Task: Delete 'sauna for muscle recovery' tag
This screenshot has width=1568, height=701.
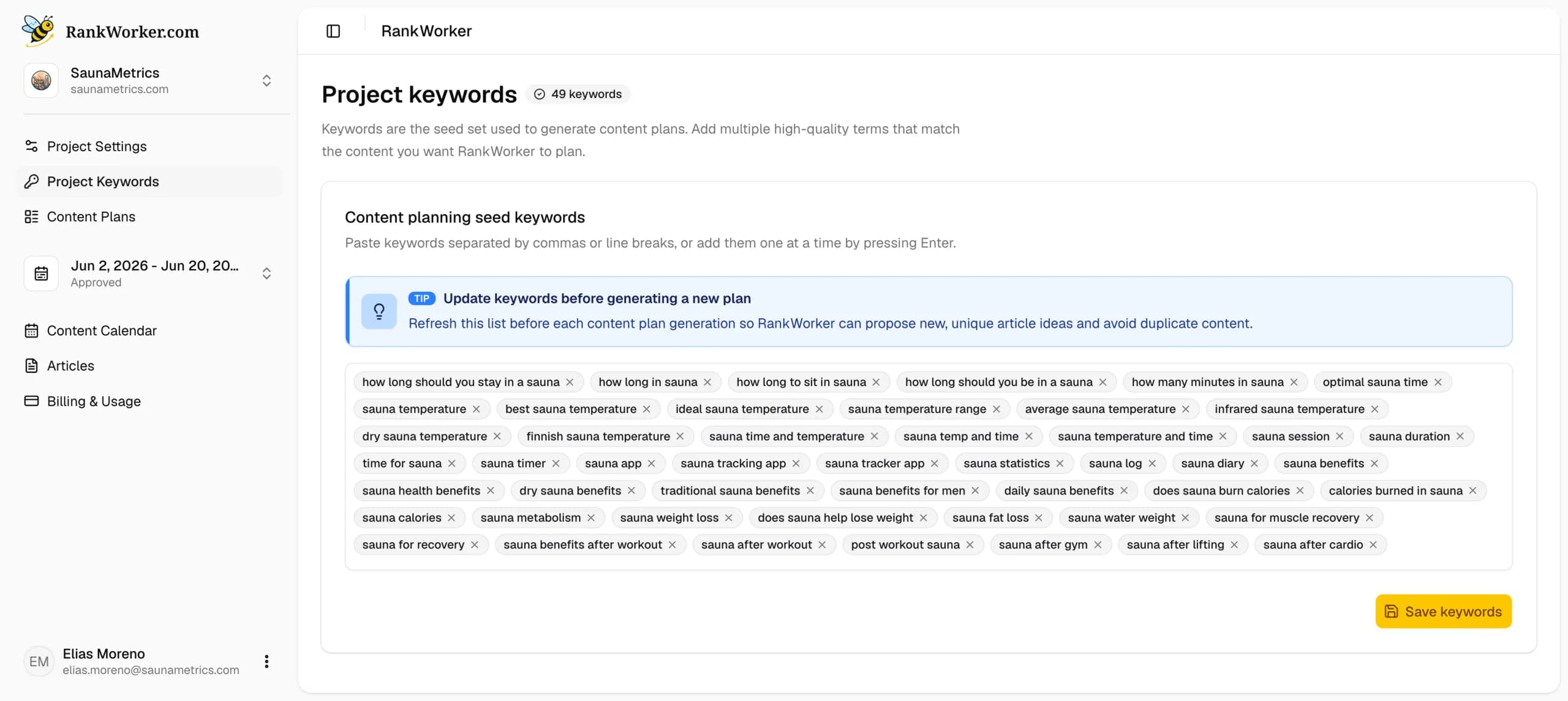Action: pyautogui.click(x=1369, y=518)
